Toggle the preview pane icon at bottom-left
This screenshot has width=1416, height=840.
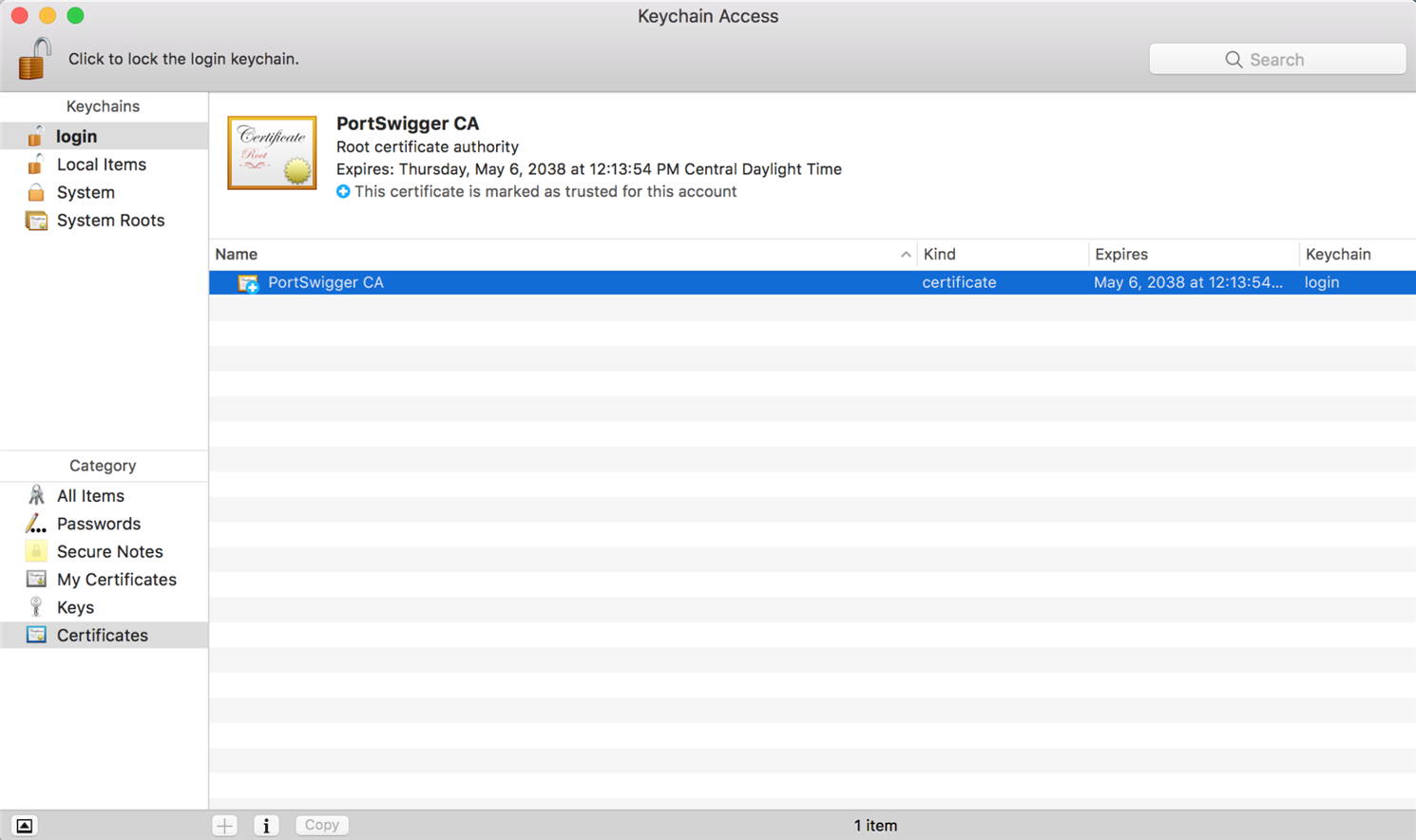(x=25, y=825)
